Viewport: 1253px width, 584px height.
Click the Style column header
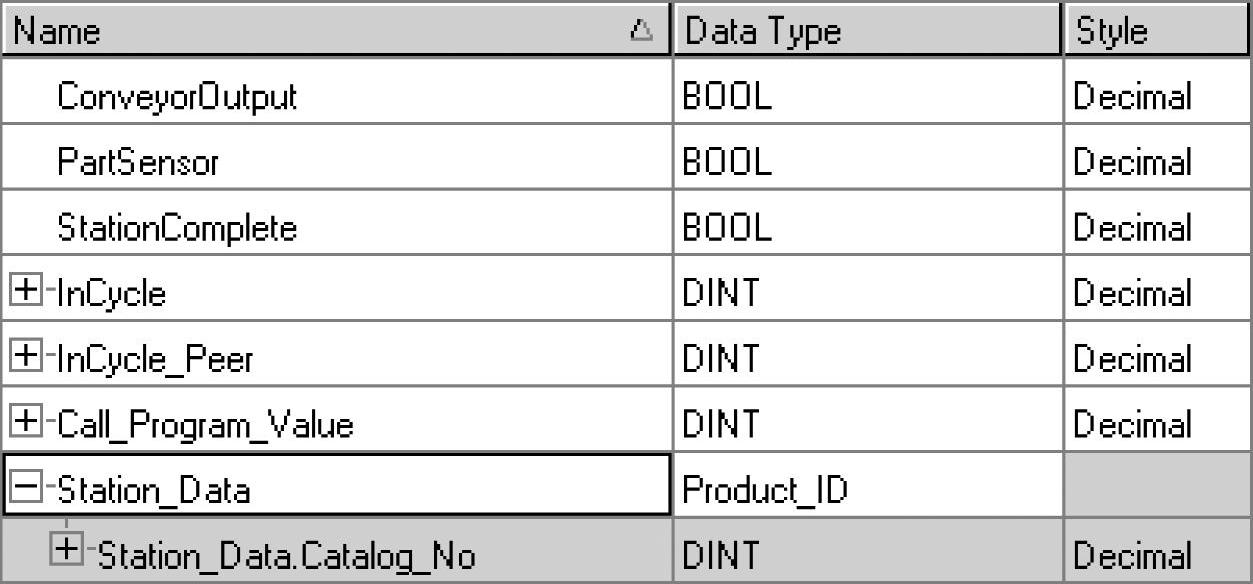1157,31
